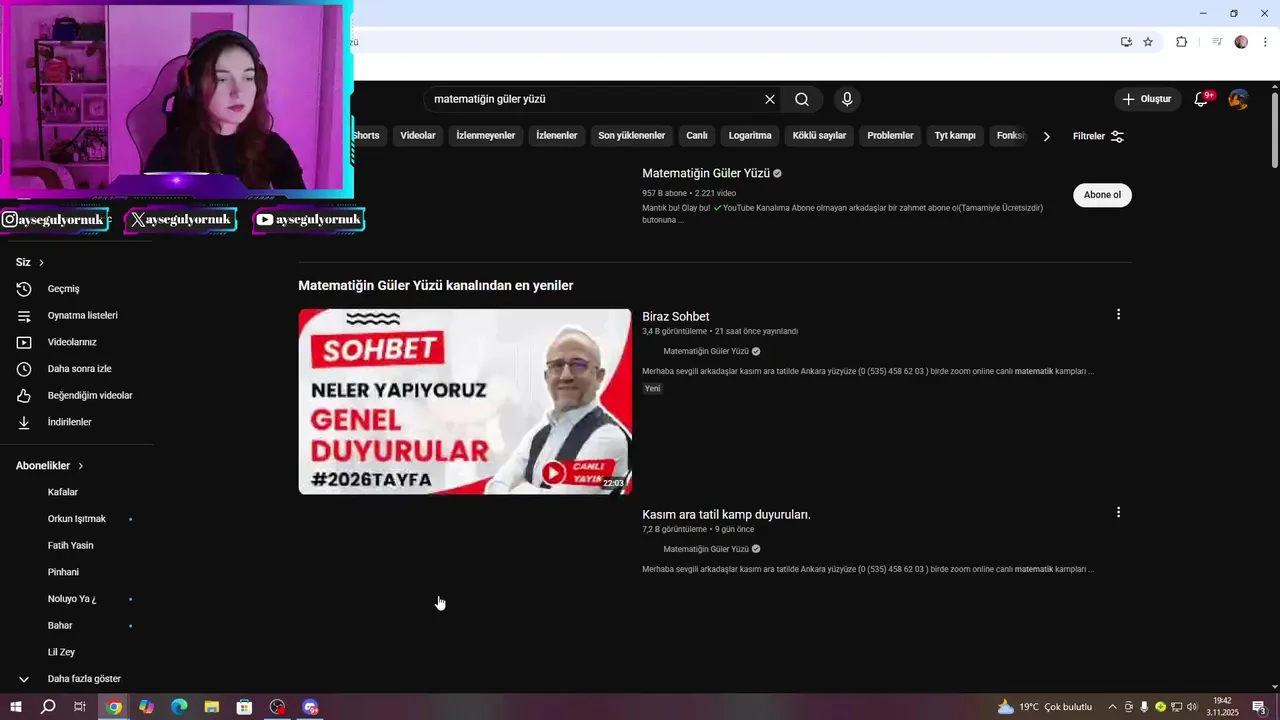Open Windows Start menu
1280x720 pixels.
coord(15,707)
